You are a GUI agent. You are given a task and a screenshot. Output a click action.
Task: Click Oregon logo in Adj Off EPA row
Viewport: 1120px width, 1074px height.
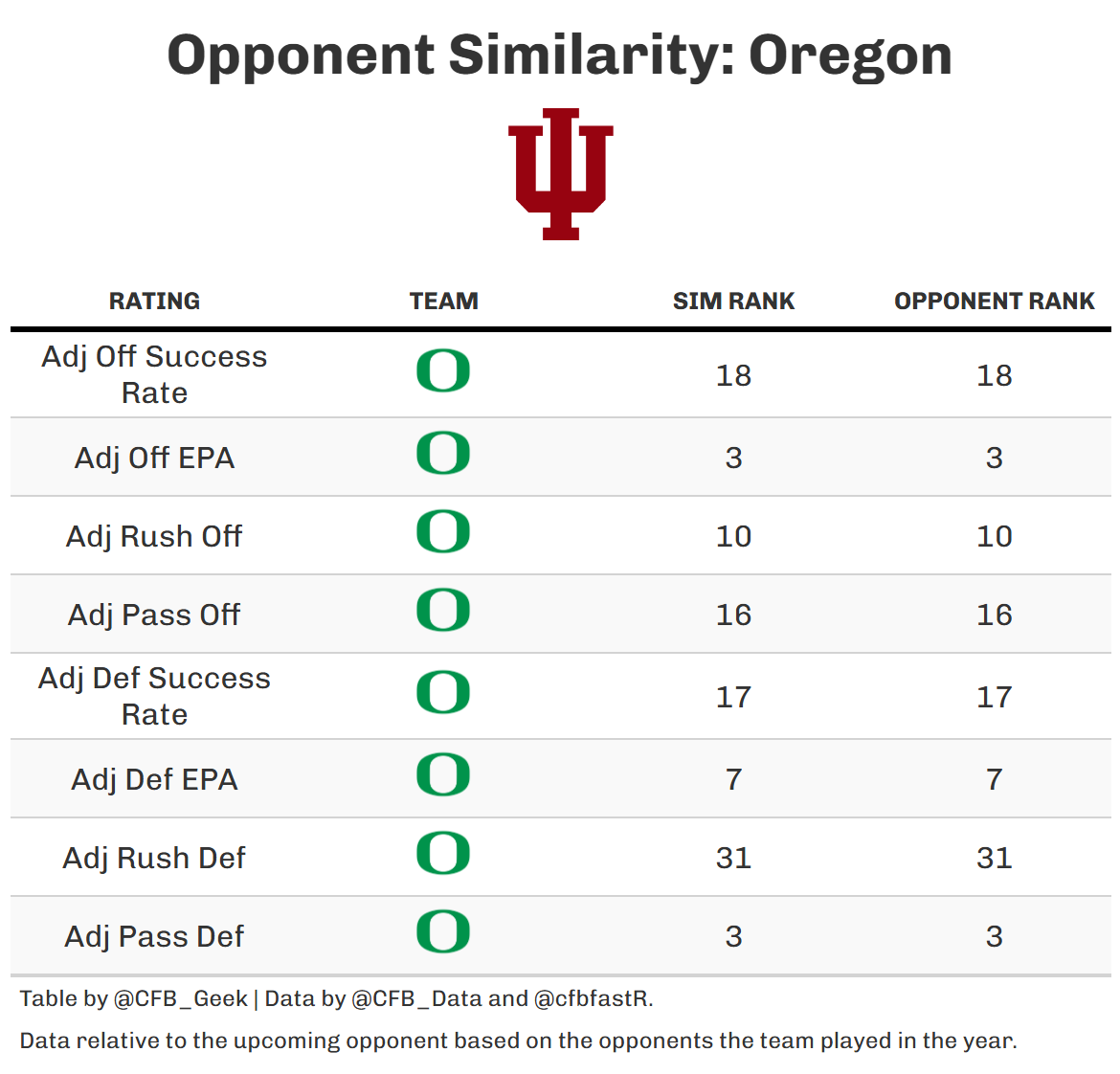pos(443,454)
